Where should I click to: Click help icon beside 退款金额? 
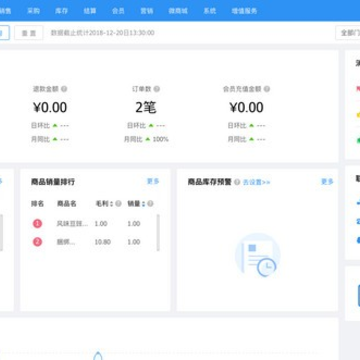(64, 89)
